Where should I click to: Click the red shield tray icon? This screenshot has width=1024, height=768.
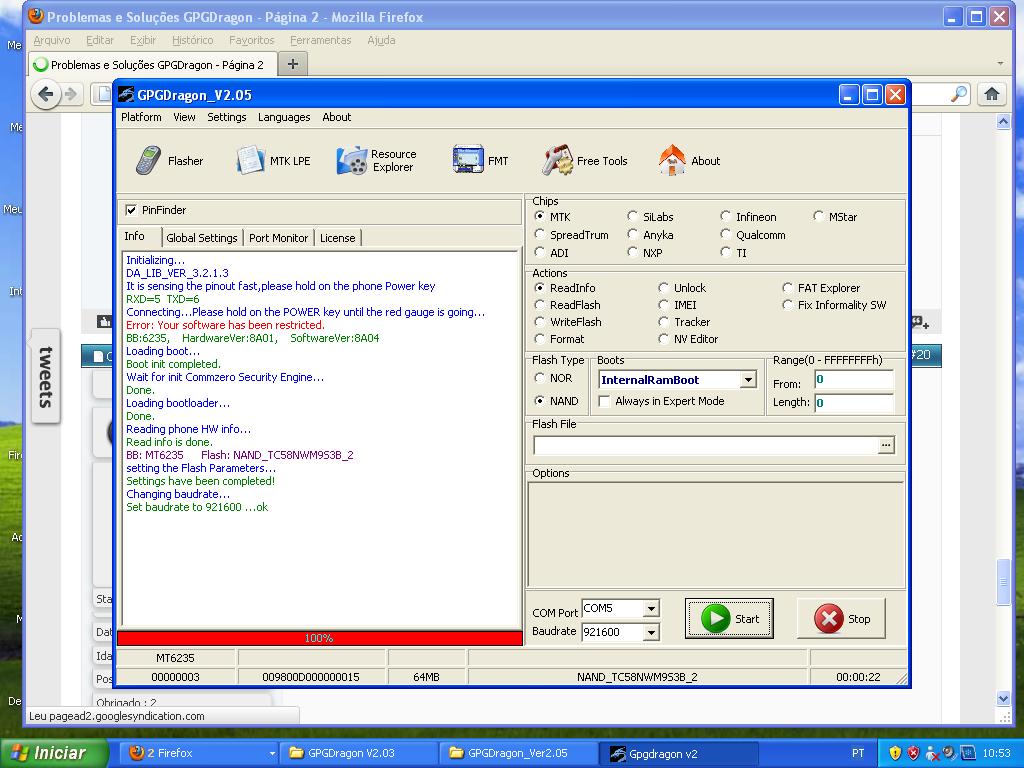(913, 753)
